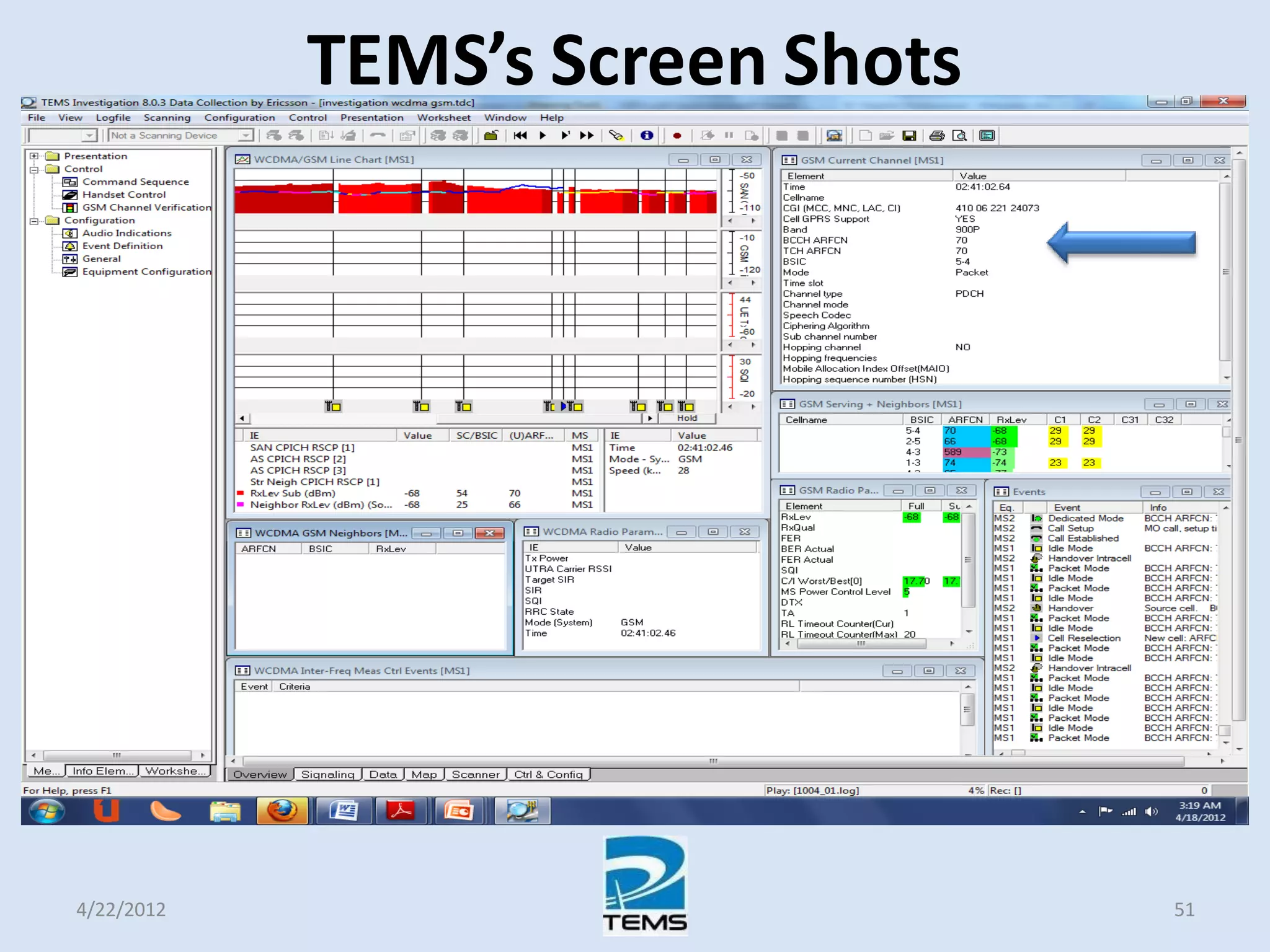Switch to the Map worksheet tab
The width and height of the screenshot is (1270, 952).
coord(424,775)
